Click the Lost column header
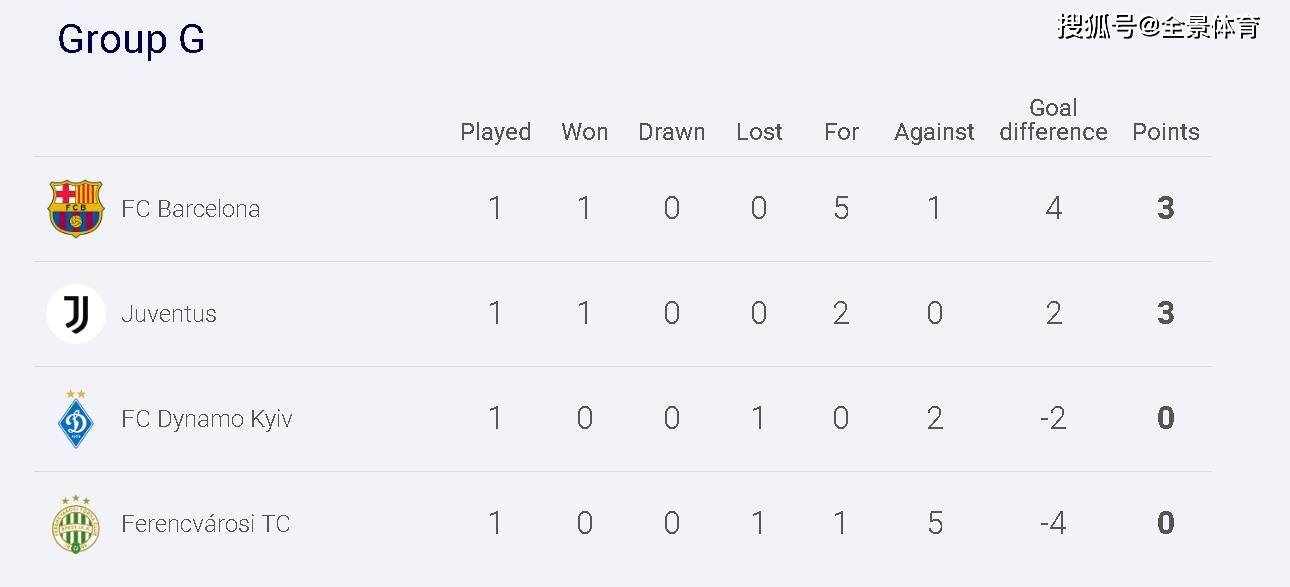The image size is (1290, 587). (x=759, y=132)
